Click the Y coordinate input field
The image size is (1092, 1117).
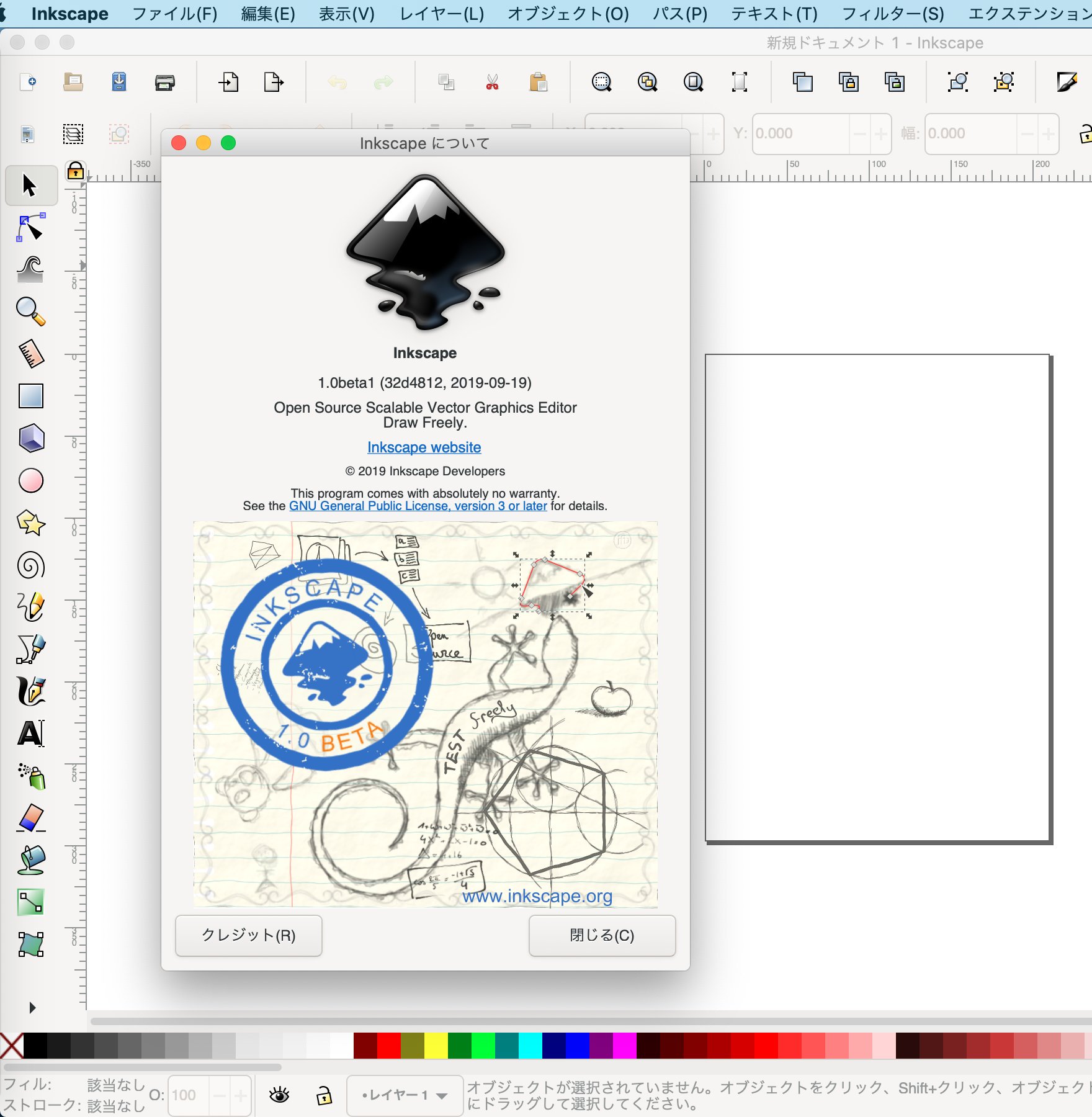(801, 133)
